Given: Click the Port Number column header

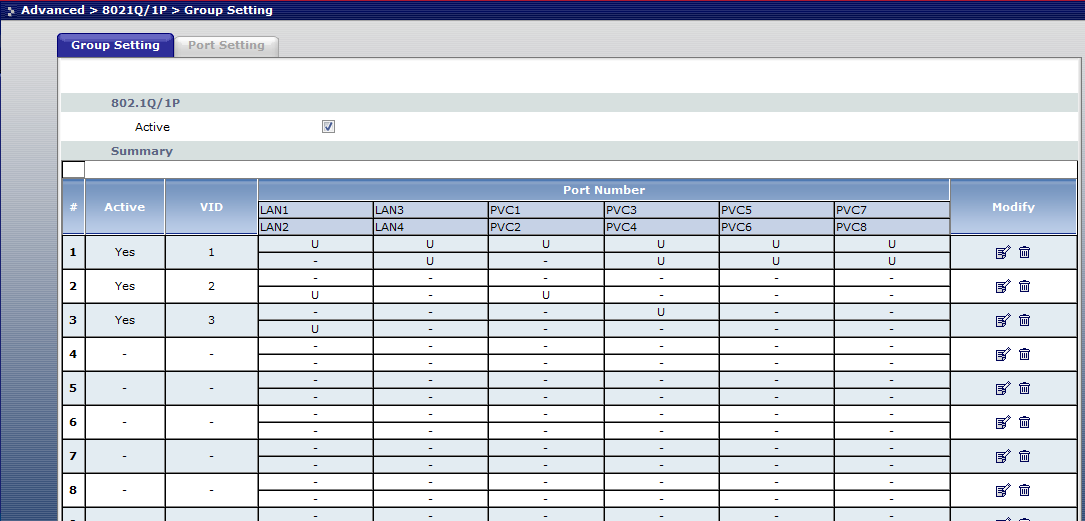Looking at the screenshot, I should tap(603, 190).
